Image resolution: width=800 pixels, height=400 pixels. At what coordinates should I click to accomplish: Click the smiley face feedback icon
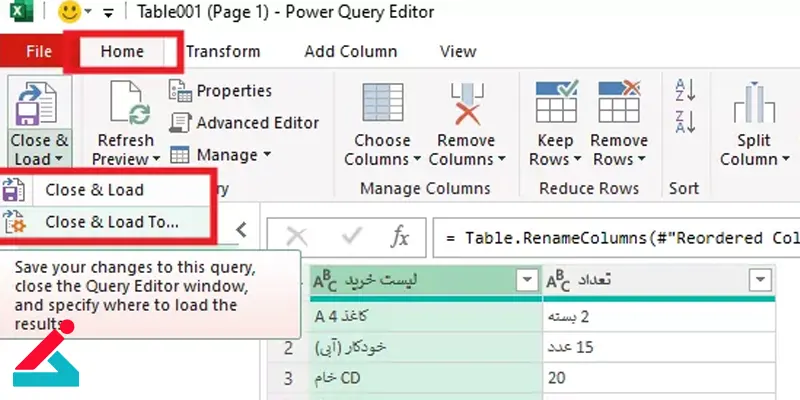pos(69,12)
